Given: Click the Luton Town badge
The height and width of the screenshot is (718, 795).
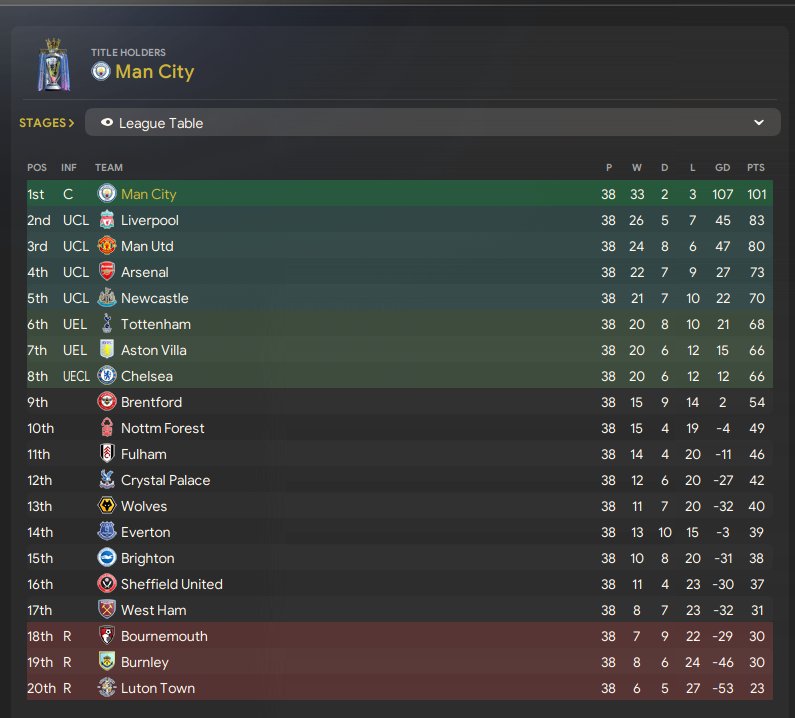Looking at the screenshot, I should (107, 688).
